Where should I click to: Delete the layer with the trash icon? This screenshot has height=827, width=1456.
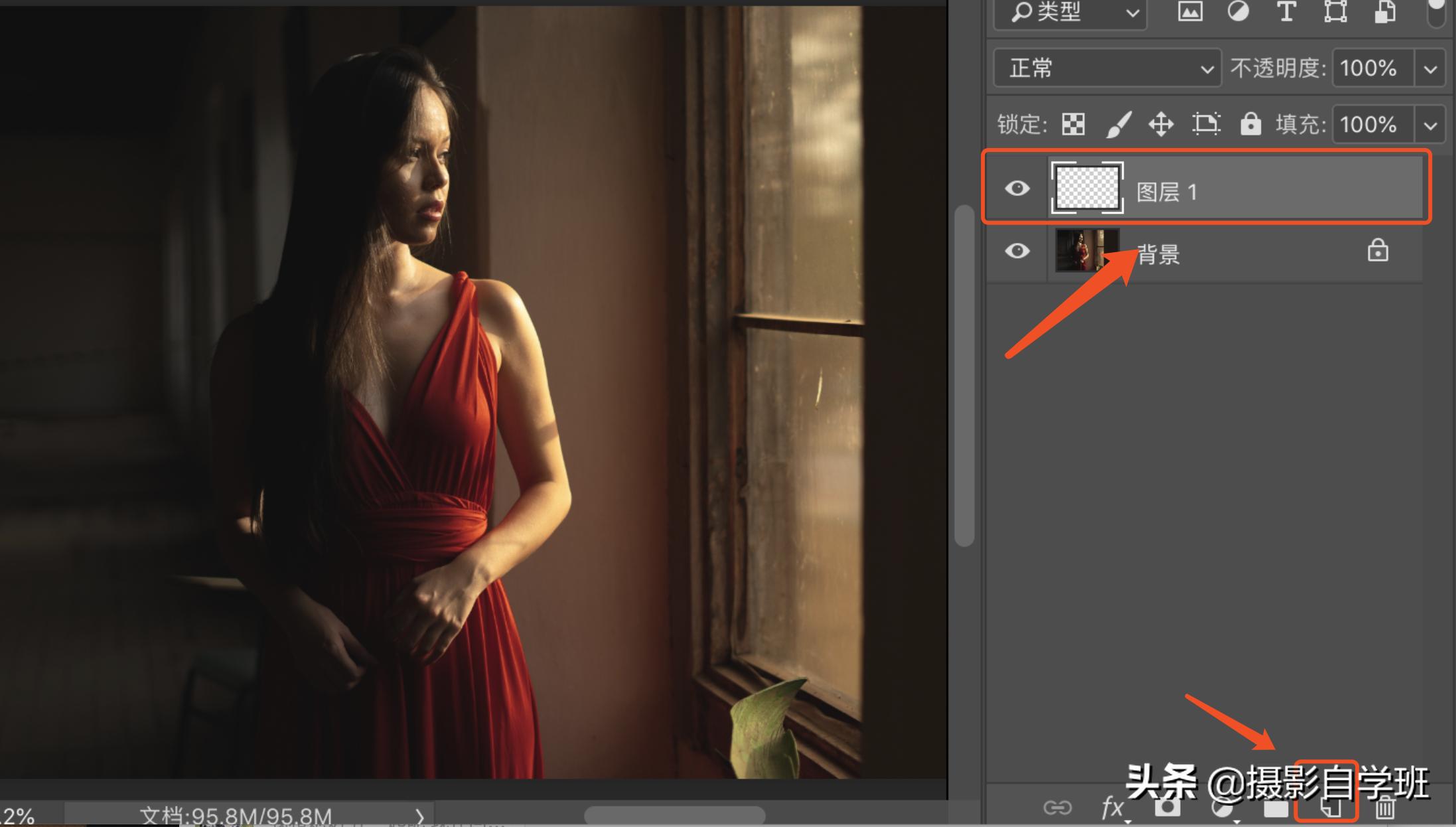click(1385, 808)
